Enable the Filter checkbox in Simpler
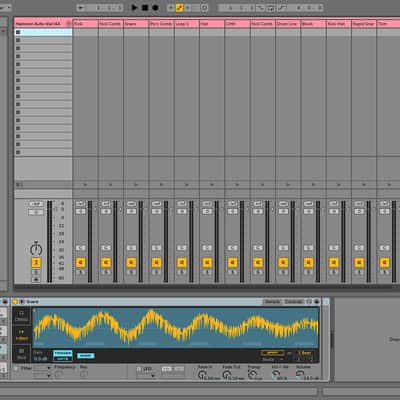The width and height of the screenshot is (400, 400). (x=16, y=368)
